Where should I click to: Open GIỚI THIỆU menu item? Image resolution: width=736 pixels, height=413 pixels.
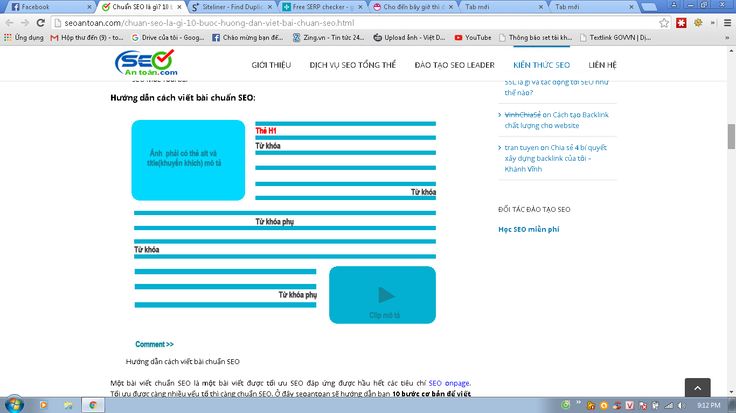[271, 65]
